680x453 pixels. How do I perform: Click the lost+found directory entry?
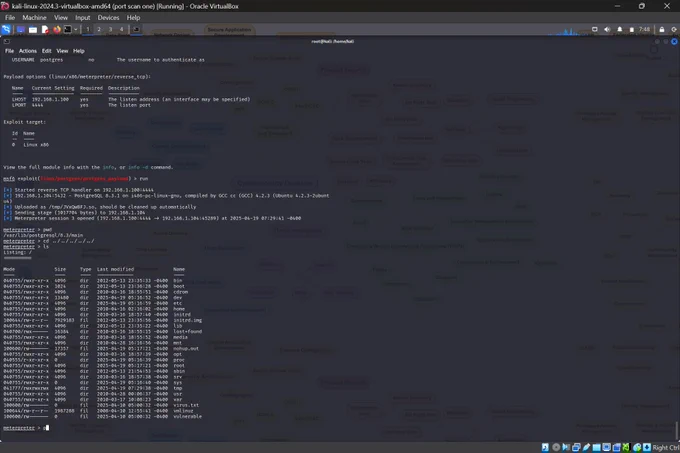187,332
